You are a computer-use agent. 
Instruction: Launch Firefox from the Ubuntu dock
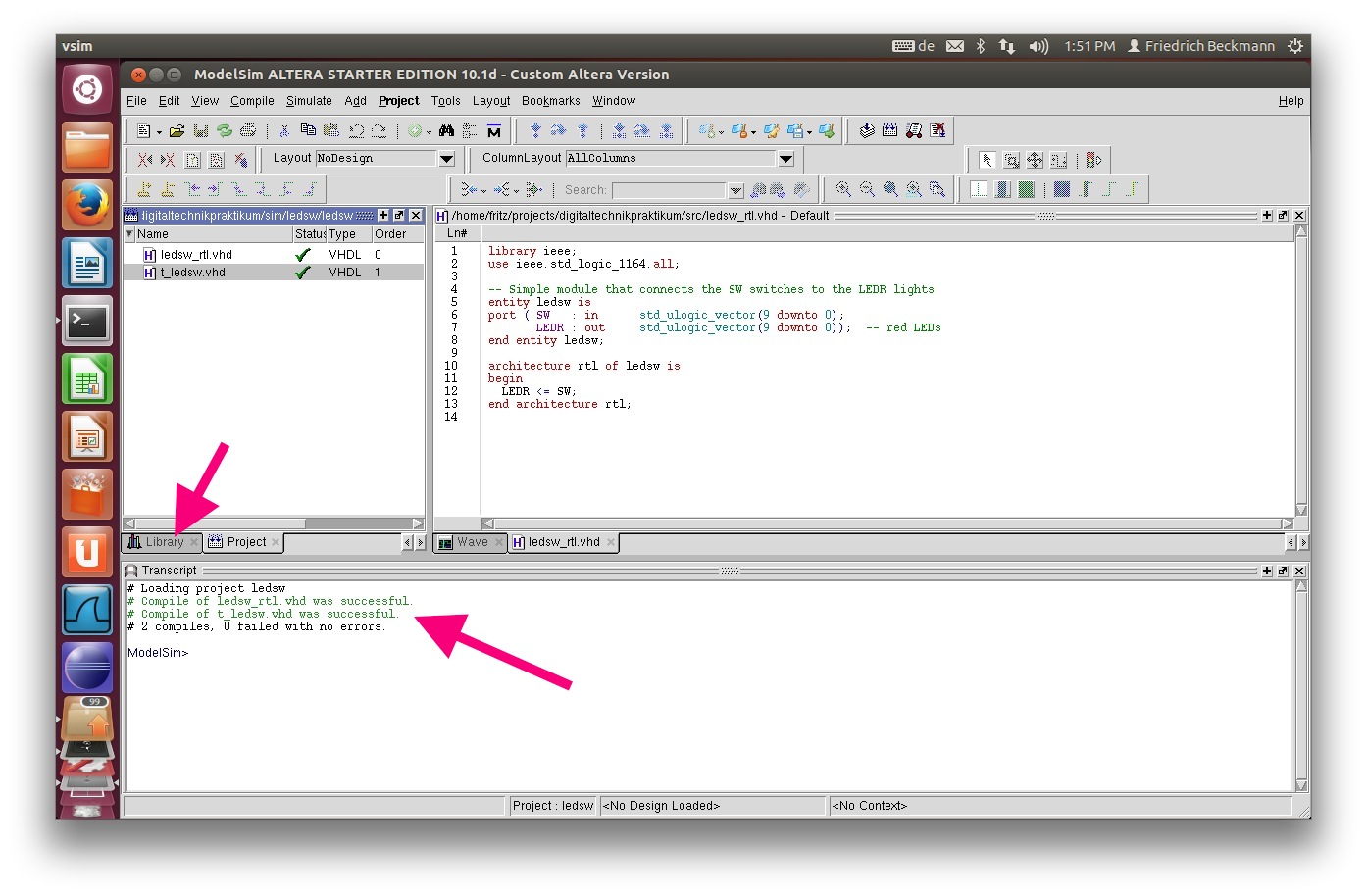(87, 206)
